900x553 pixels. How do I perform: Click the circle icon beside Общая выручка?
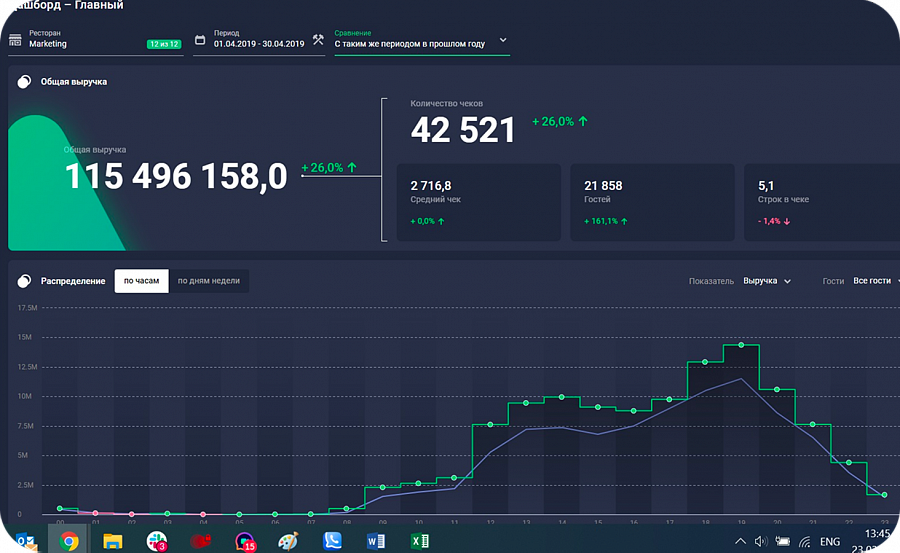point(24,82)
